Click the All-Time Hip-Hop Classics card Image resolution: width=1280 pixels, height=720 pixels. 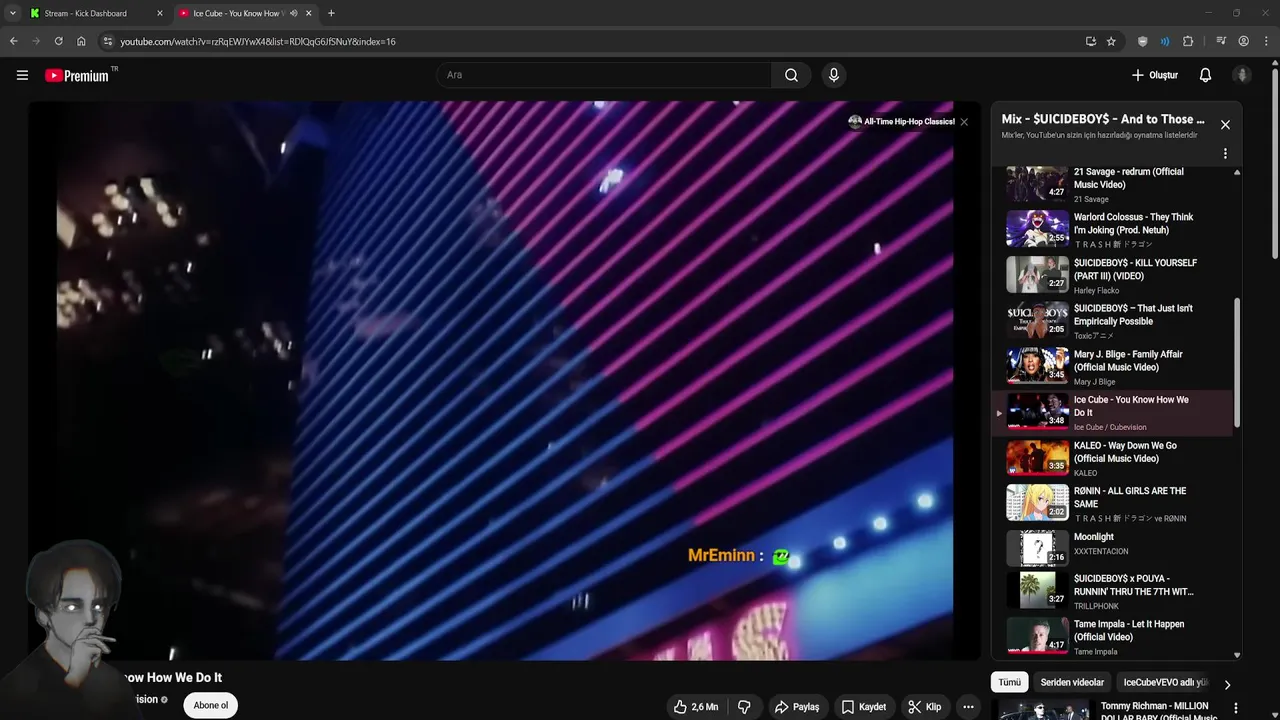pyautogui.click(x=902, y=122)
